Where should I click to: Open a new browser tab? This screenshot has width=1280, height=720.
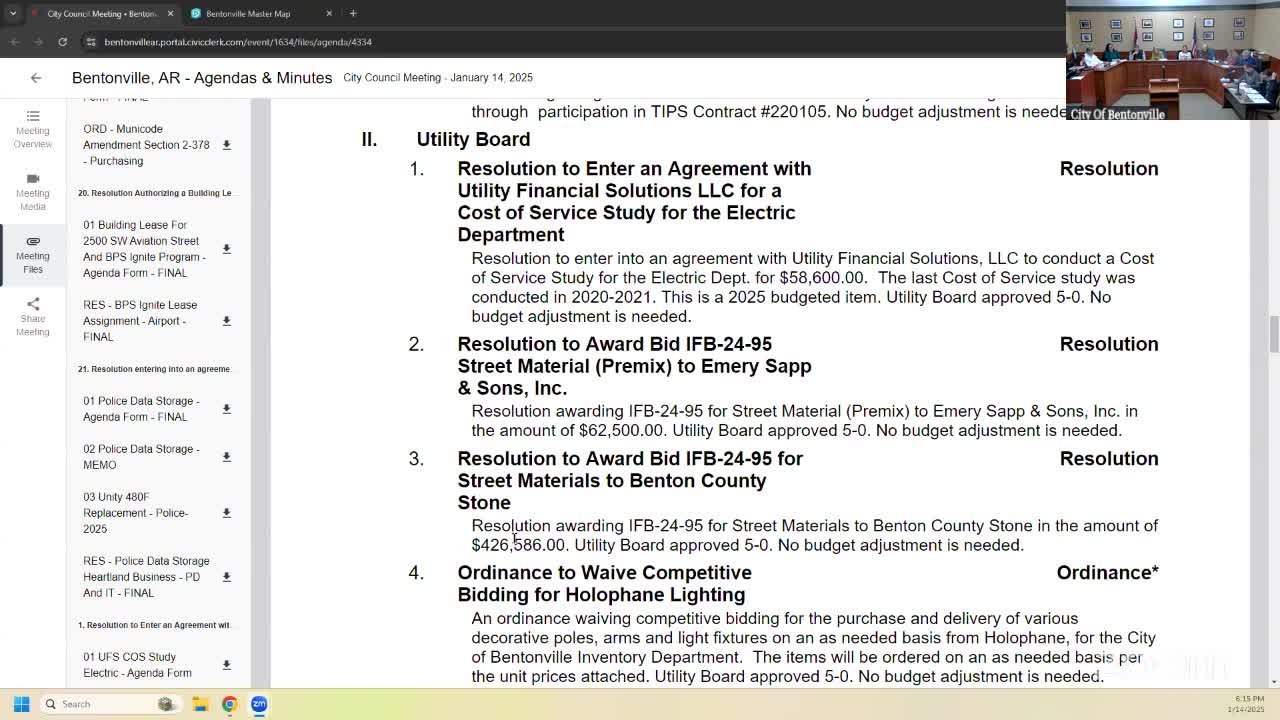click(353, 14)
